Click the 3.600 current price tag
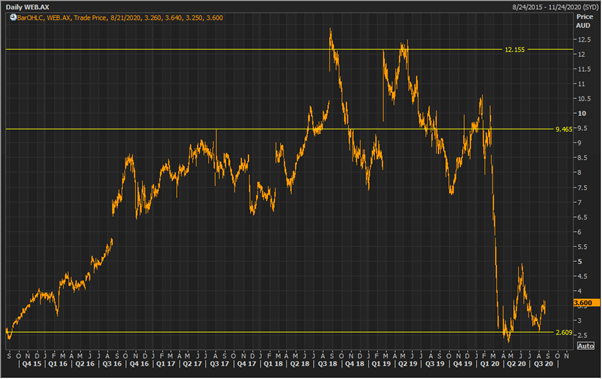Image resolution: width=602 pixels, height=379 pixels. (586, 303)
